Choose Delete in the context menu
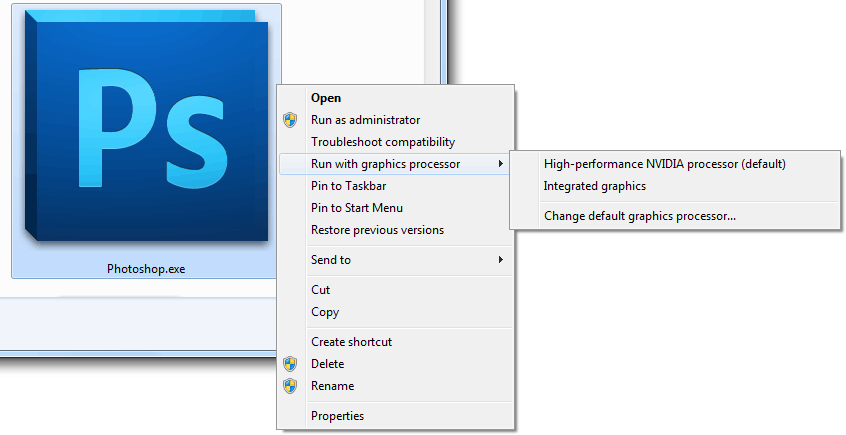846x435 pixels. coord(395,364)
